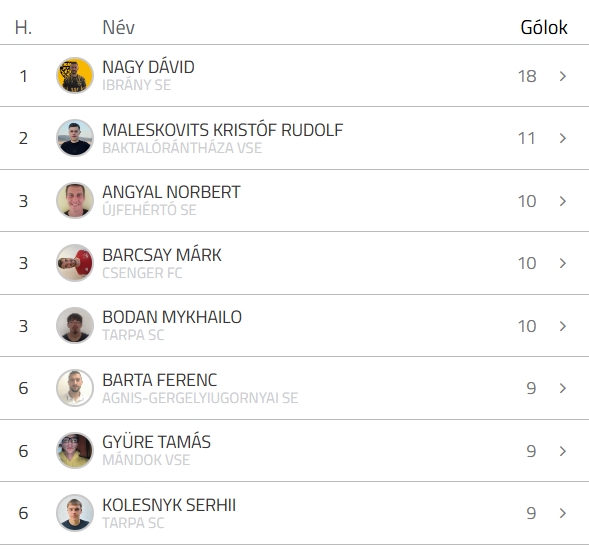Viewport: 589px width, 553px height.
Task: Expand Barta Ferenc row arrow
Action: pos(562,388)
